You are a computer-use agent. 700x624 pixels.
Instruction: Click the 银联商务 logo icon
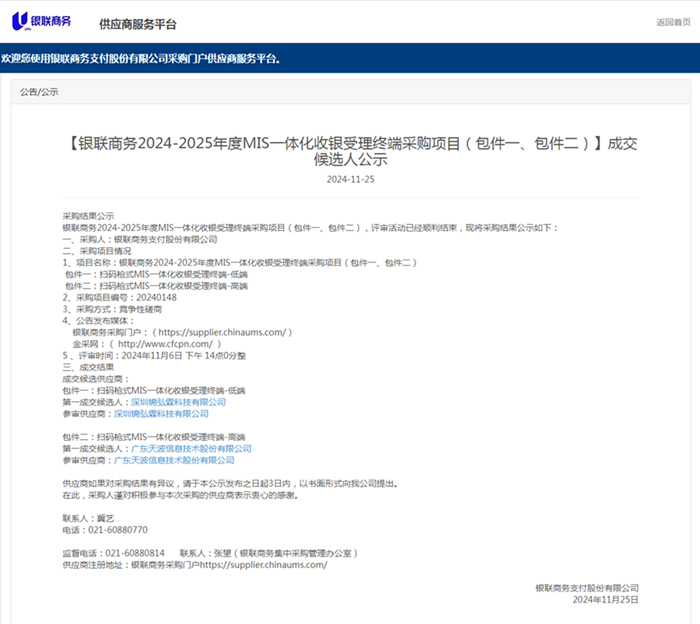20,21
